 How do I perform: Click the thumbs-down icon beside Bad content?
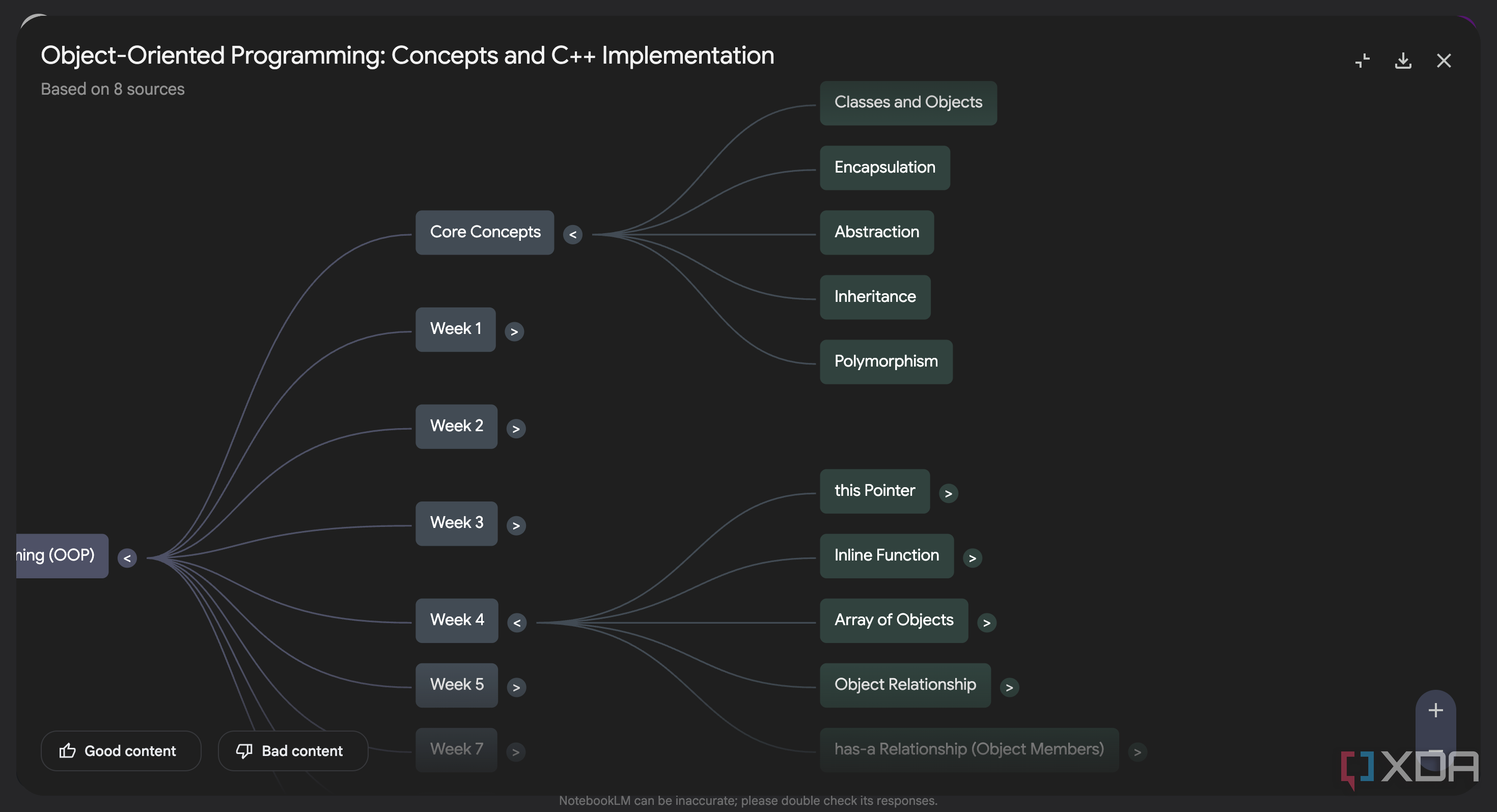pyautogui.click(x=244, y=750)
